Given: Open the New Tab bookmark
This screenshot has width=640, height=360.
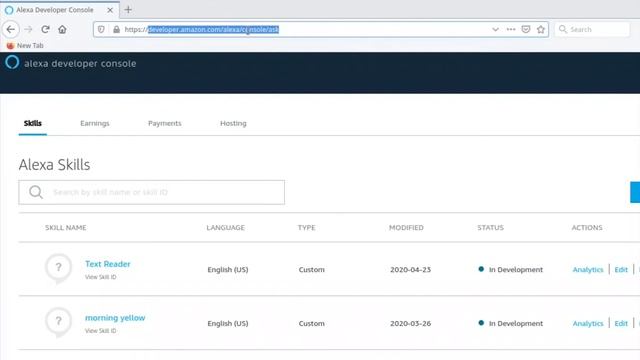Looking at the screenshot, I should pyautogui.click(x=25, y=45).
